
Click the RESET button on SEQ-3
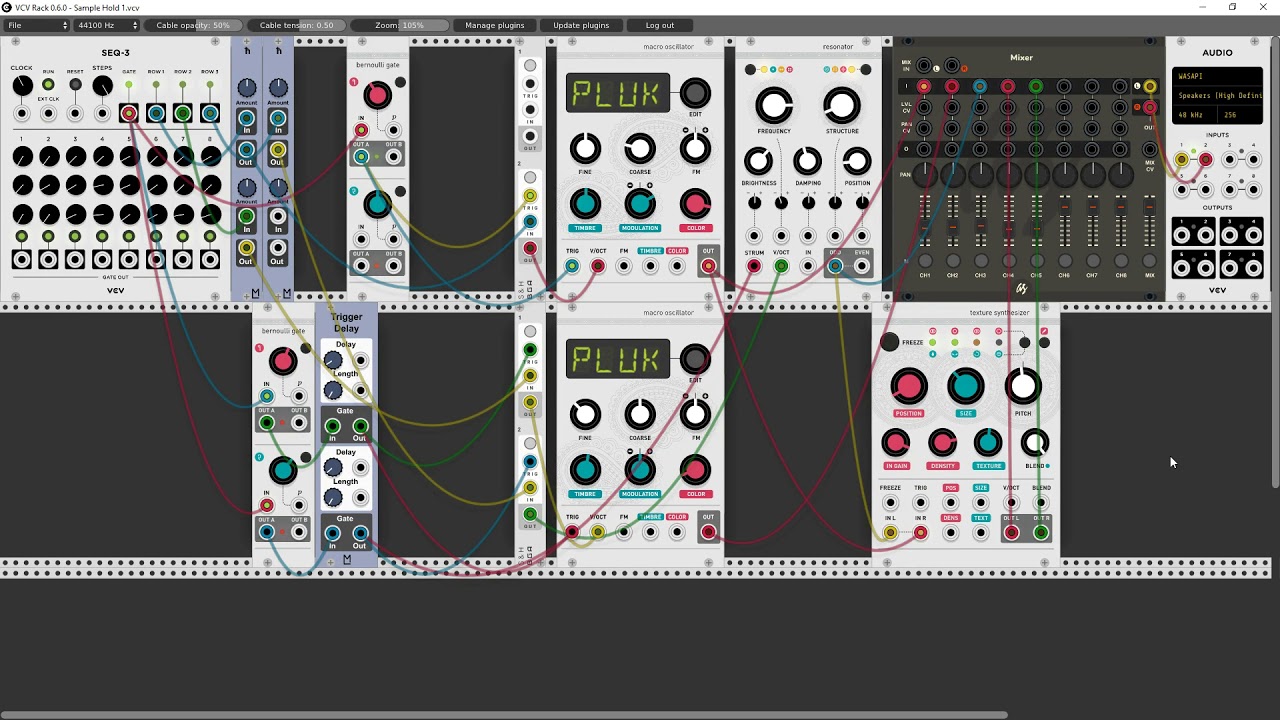click(75, 85)
